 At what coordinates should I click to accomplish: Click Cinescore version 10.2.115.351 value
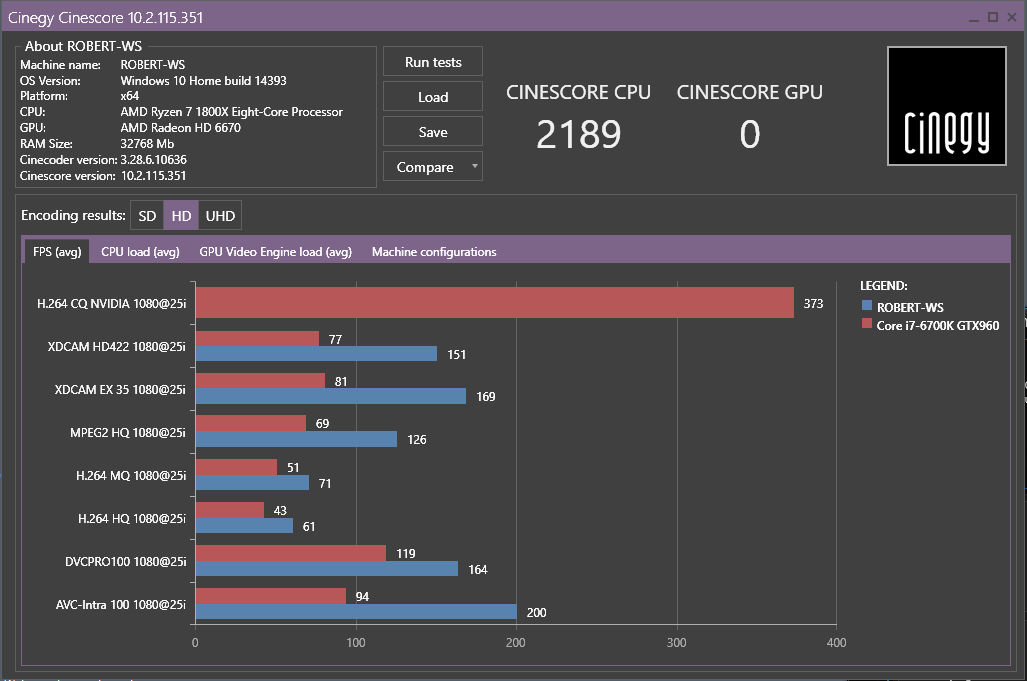tap(153, 175)
